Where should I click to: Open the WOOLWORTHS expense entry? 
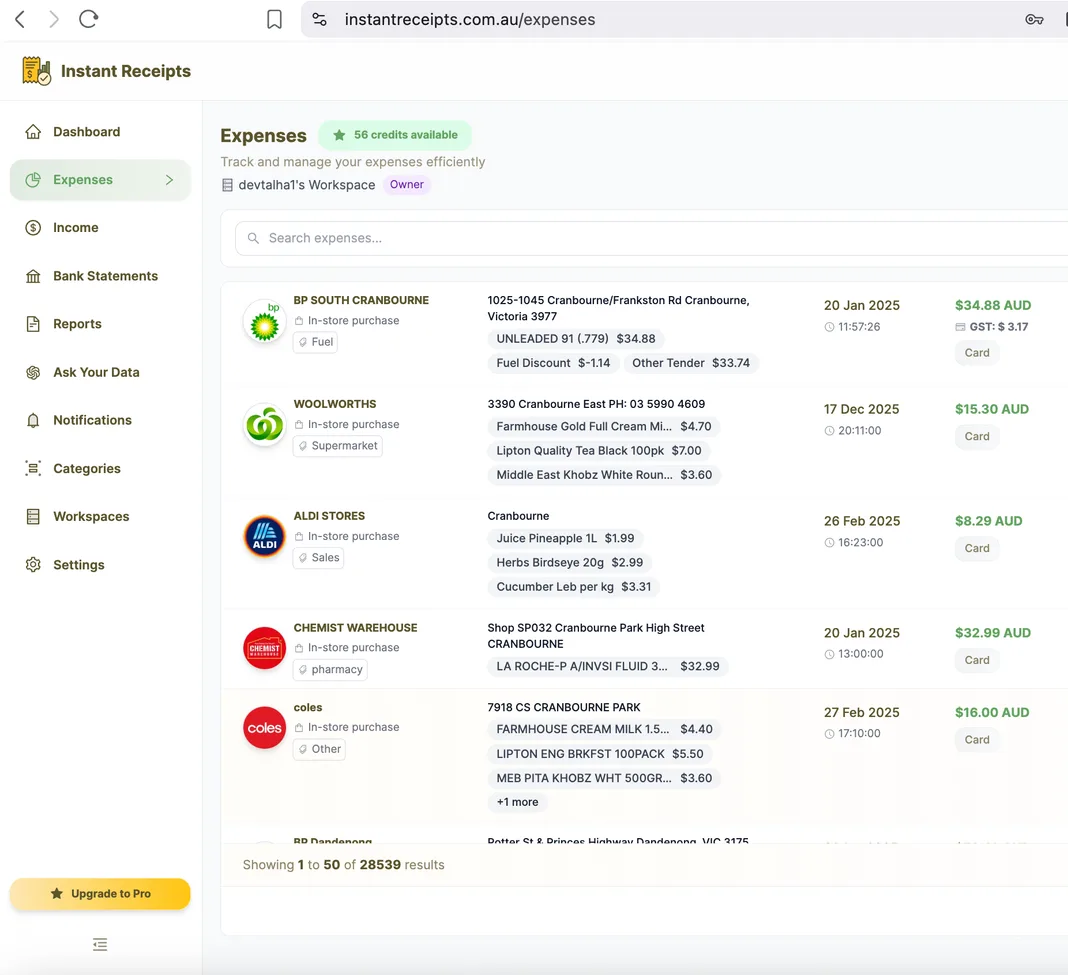[334, 404]
